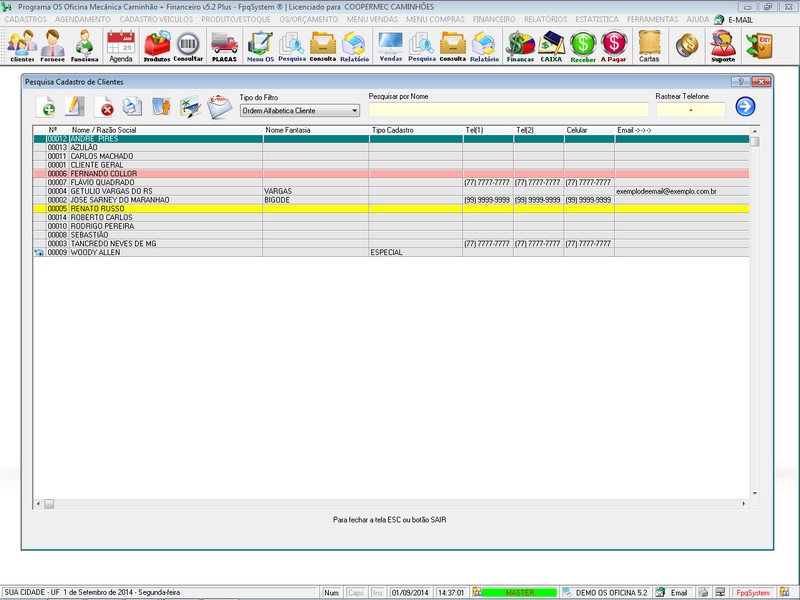Open the CAIXA cash register icon
The width and height of the screenshot is (800, 600).
click(551, 46)
